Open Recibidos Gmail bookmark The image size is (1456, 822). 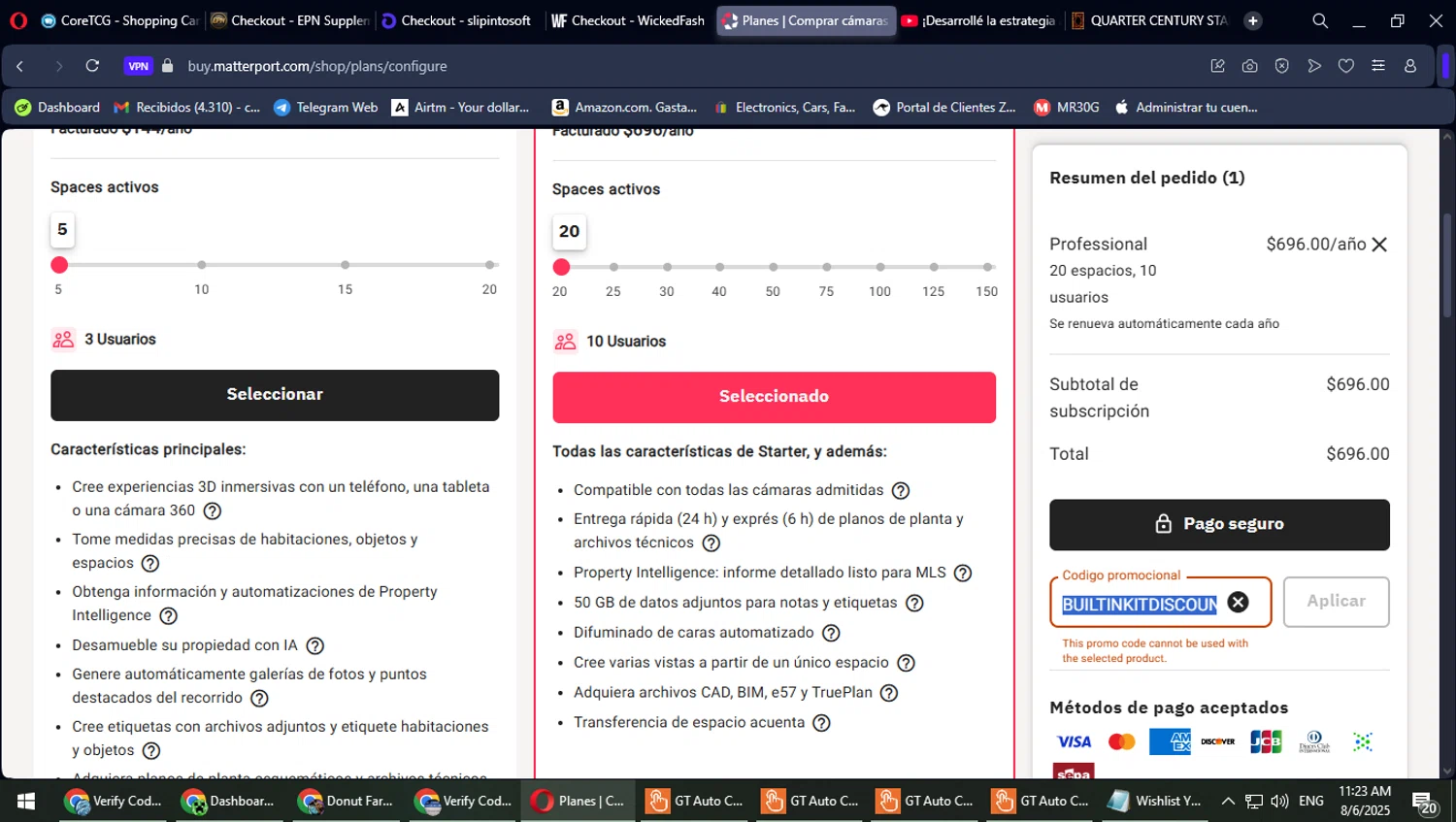pyautogui.click(x=187, y=107)
